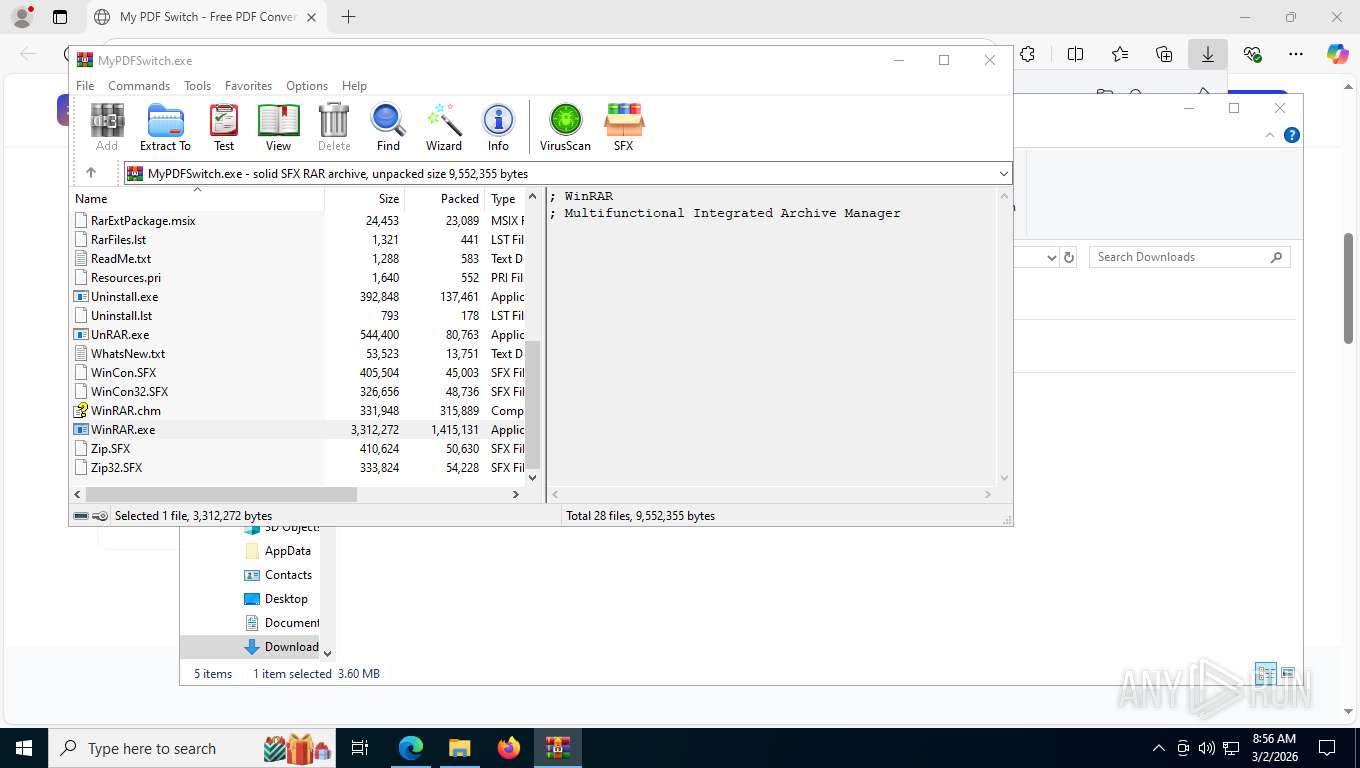The image size is (1360, 768).
Task: Toggle Edge split screen icon
Action: pyautogui.click(x=1076, y=54)
